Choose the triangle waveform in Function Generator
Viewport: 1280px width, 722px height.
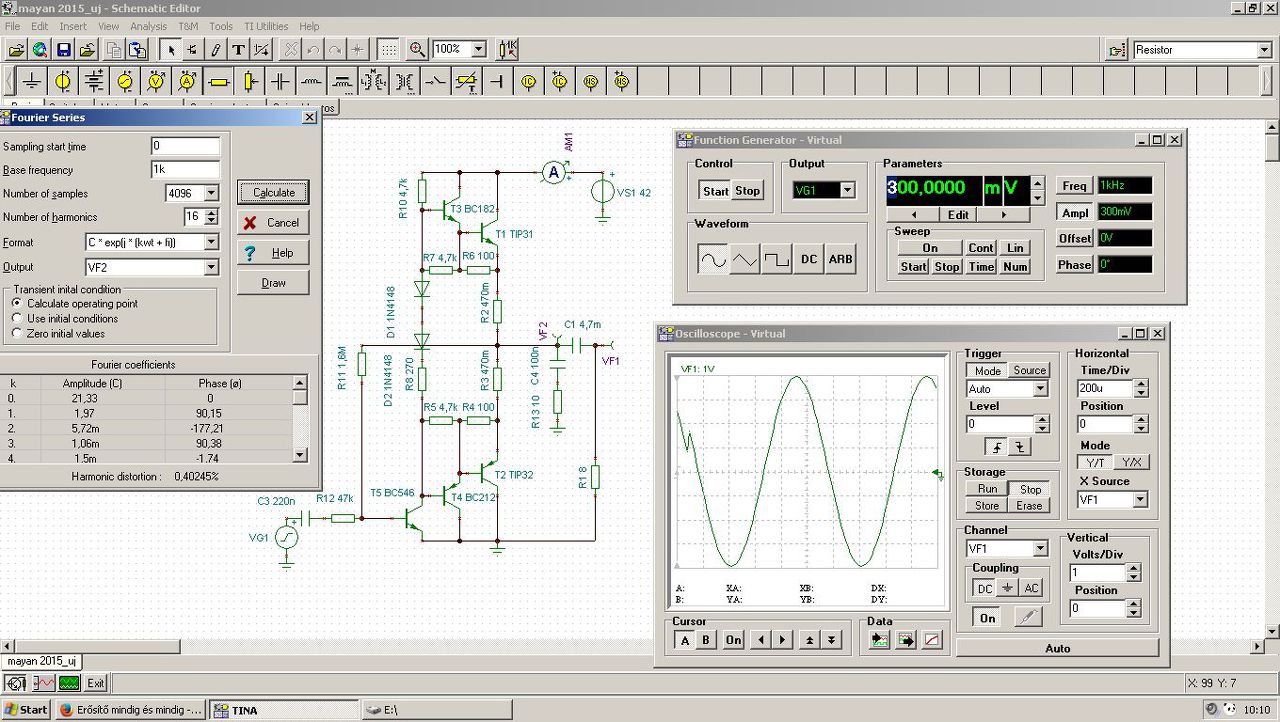click(x=745, y=259)
